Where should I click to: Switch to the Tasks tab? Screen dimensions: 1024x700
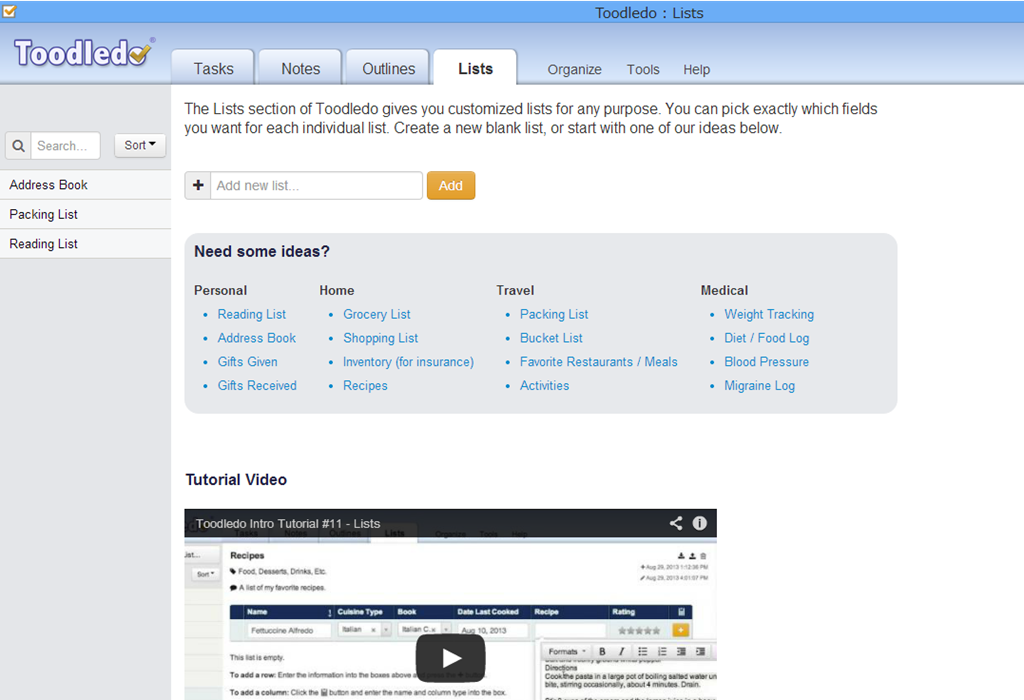(214, 69)
